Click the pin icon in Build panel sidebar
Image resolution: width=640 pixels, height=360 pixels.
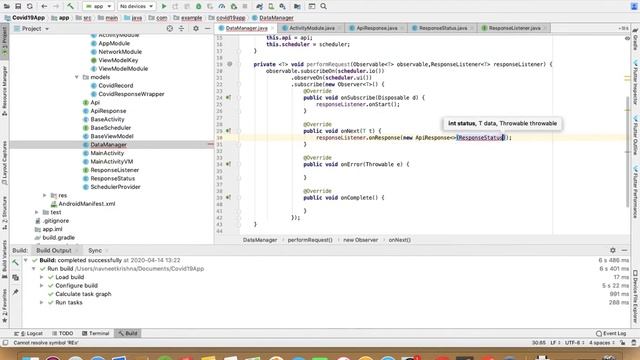pos(16,292)
